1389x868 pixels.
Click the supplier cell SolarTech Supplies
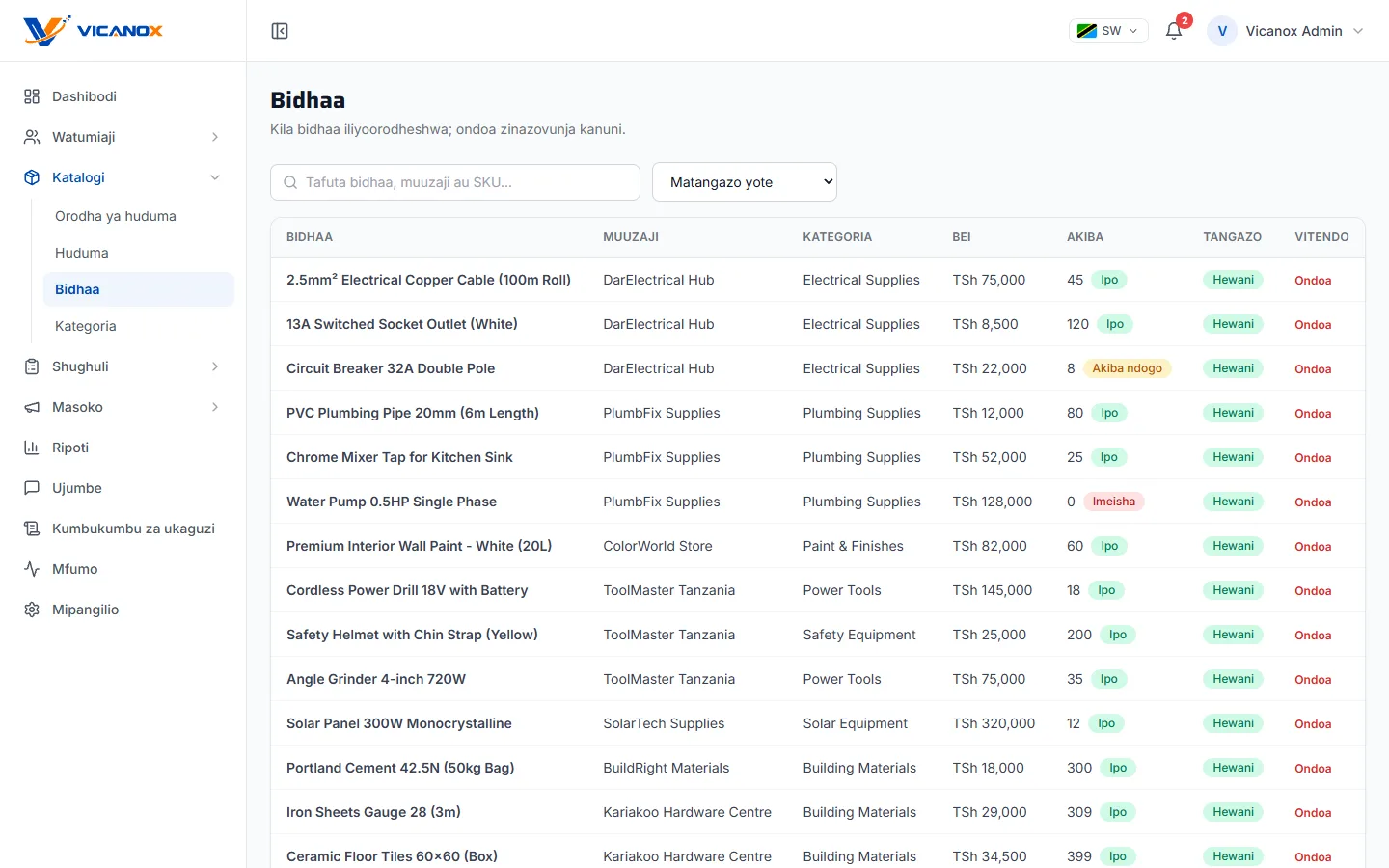click(x=664, y=723)
